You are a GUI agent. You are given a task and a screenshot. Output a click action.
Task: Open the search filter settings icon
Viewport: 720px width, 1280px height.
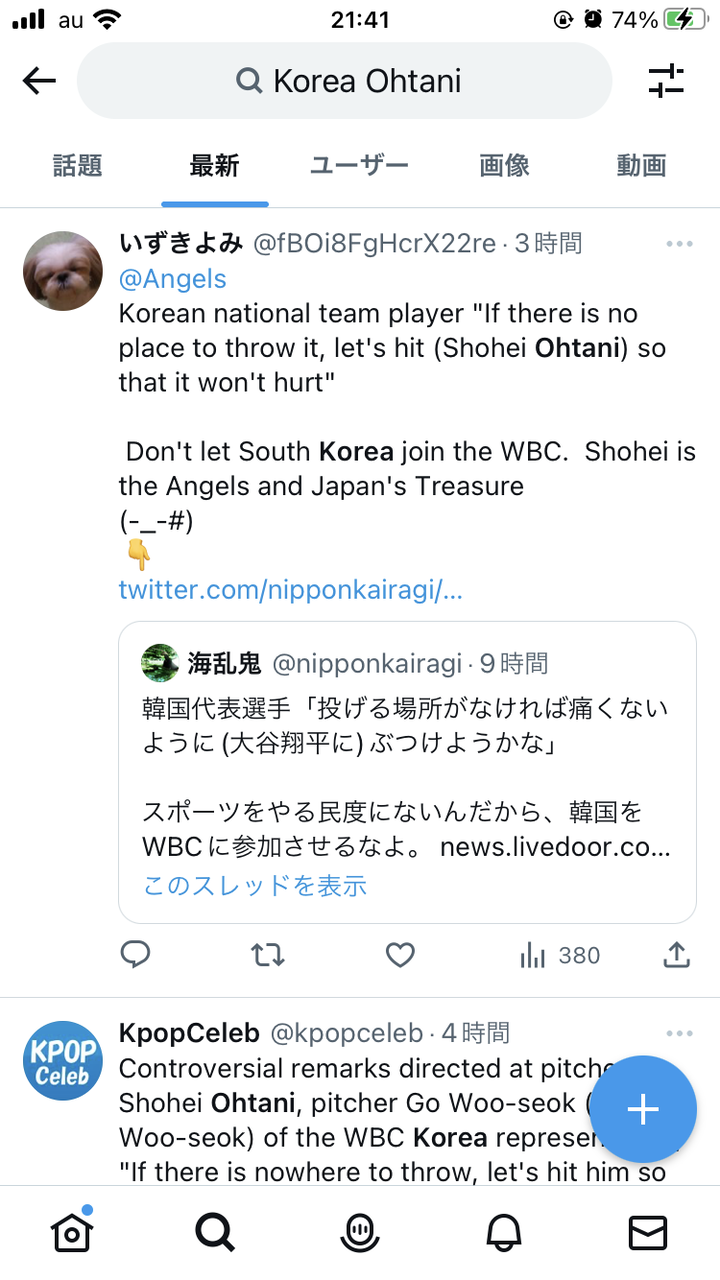point(666,81)
